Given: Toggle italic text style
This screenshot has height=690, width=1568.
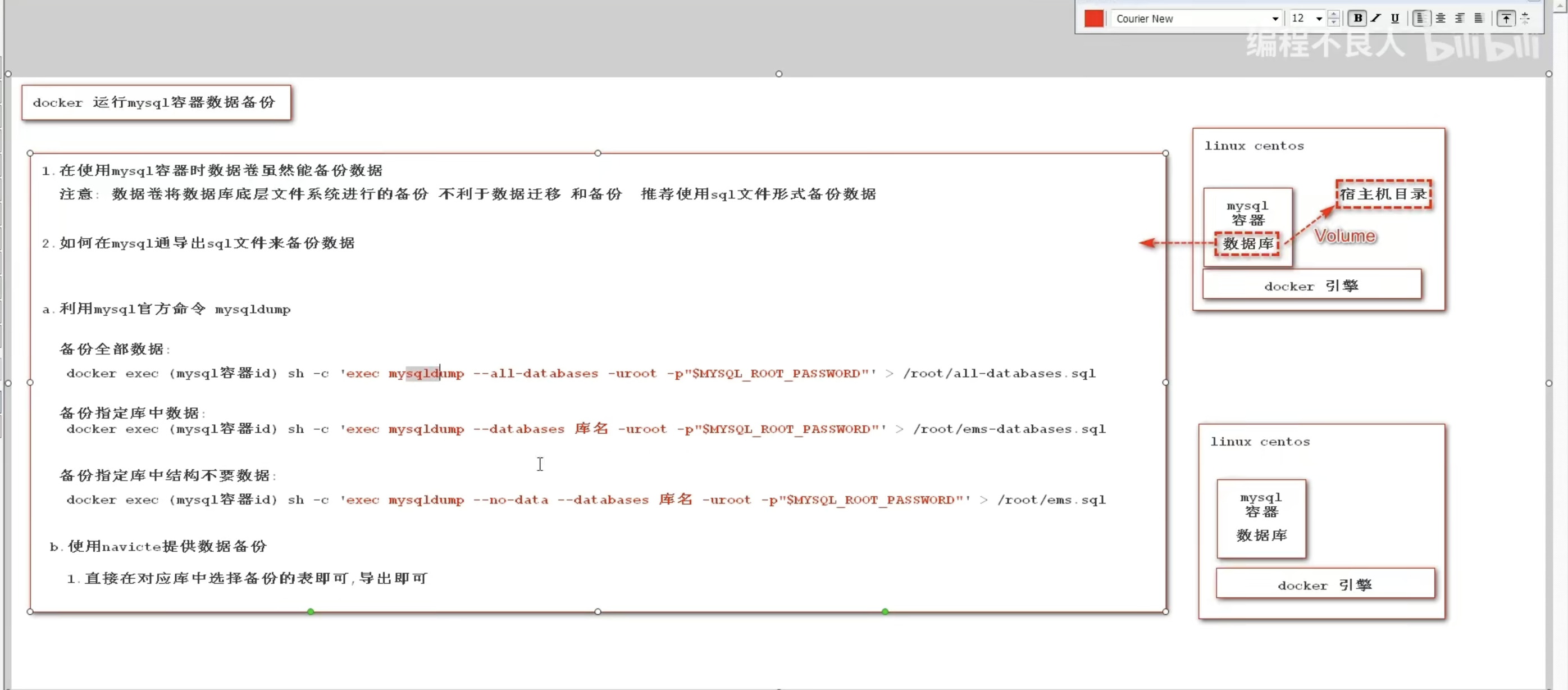Looking at the screenshot, I should [x=1376, y=19].
